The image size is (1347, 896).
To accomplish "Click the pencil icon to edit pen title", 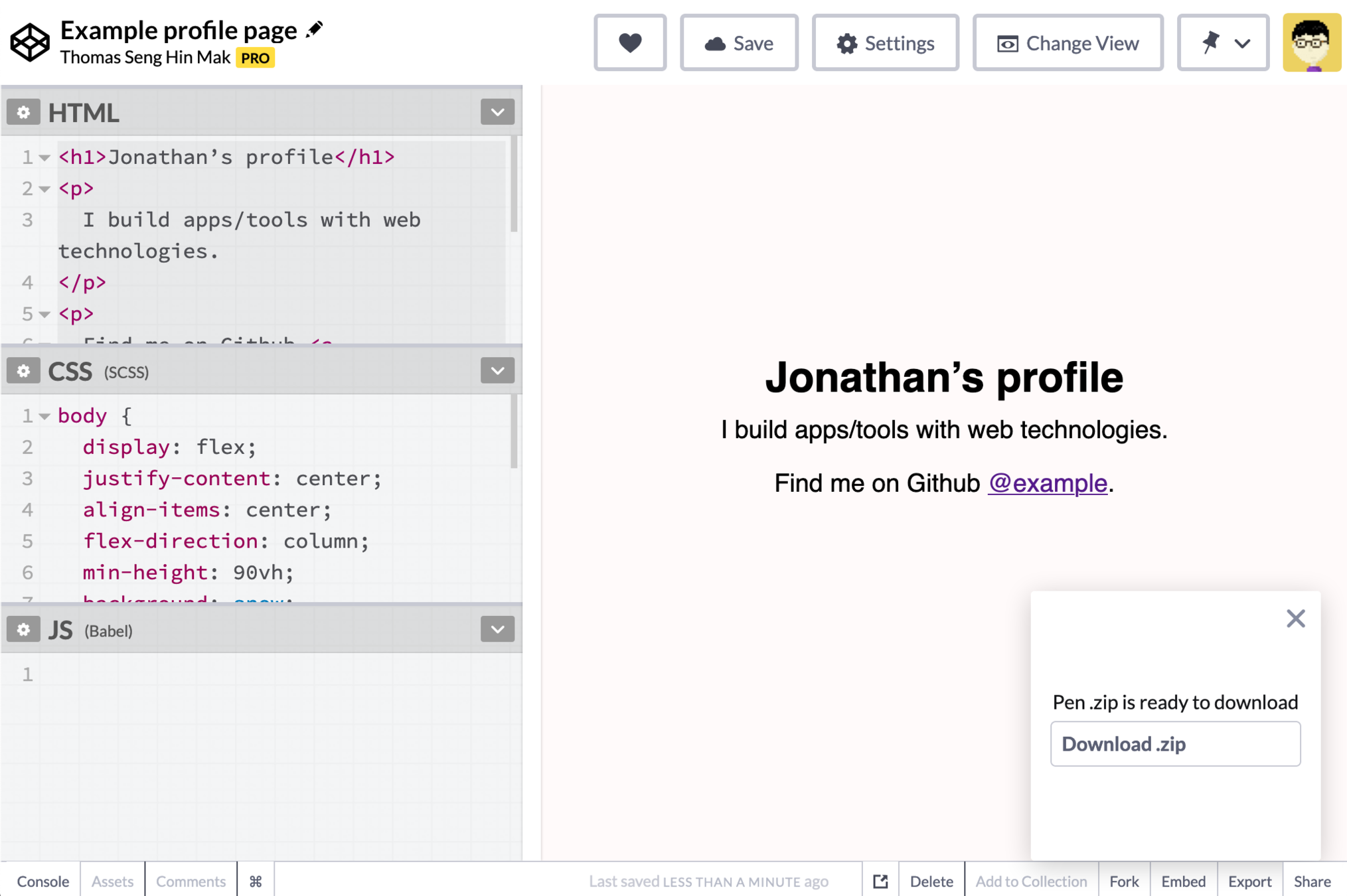I will [x=315, y=30].
